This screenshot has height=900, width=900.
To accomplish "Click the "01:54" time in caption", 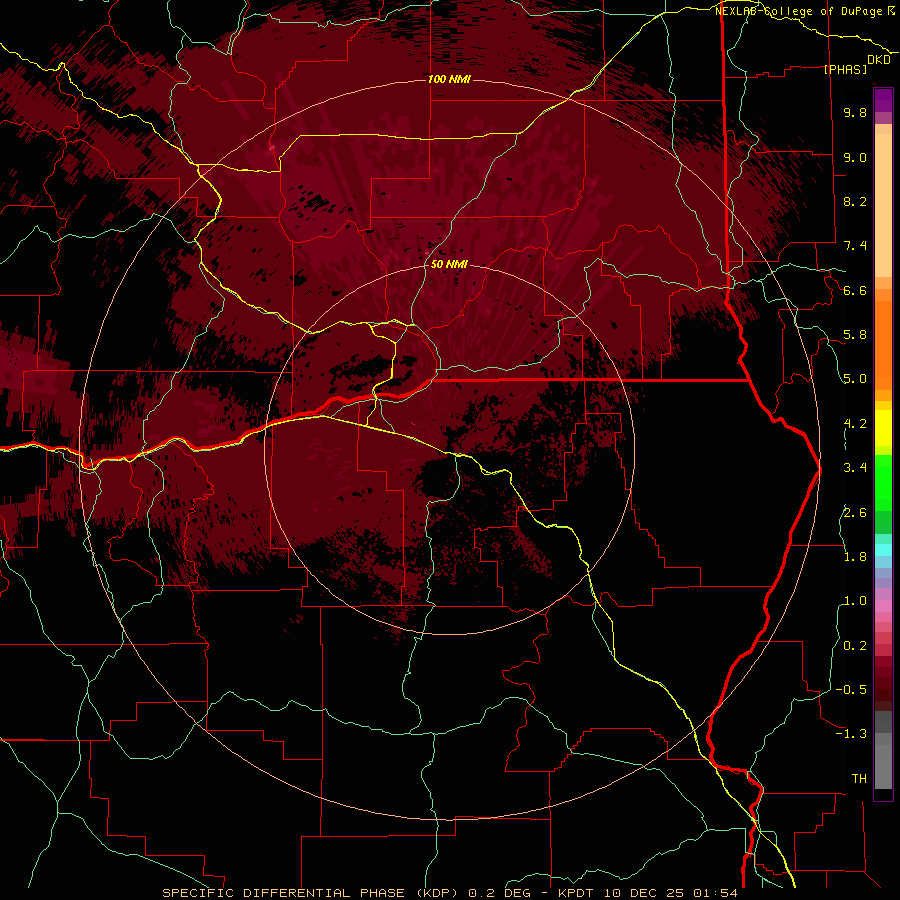I will coord(714,893).
